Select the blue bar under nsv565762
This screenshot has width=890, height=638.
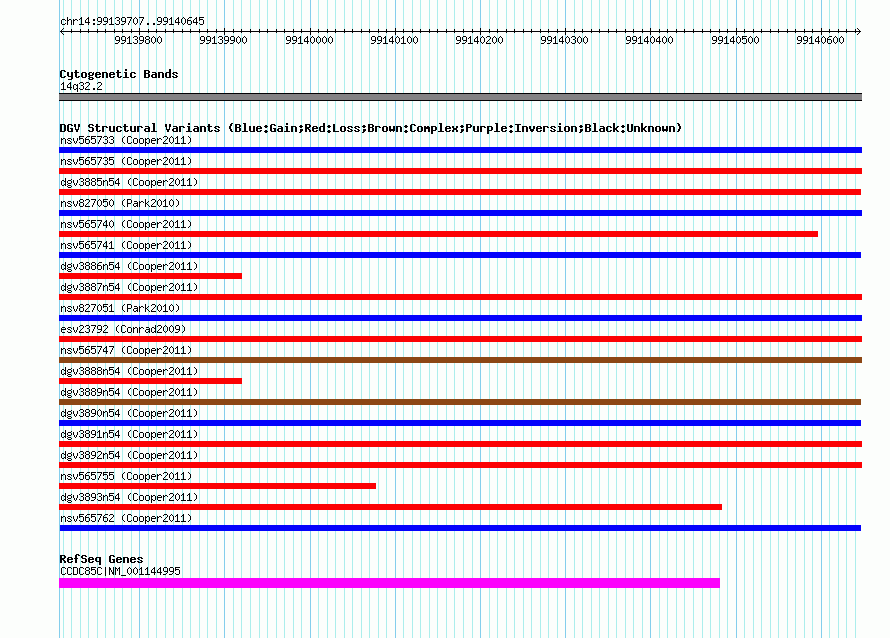click(460, 528)
